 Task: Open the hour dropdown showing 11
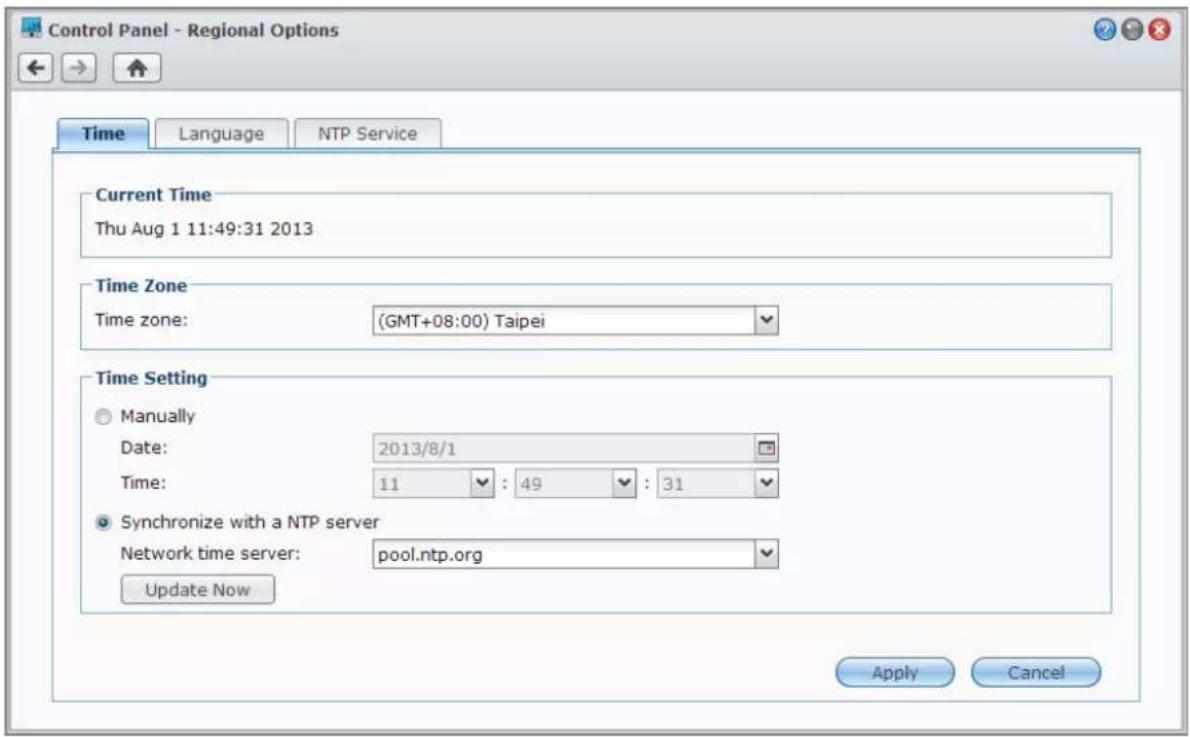[x=482, y=483]
